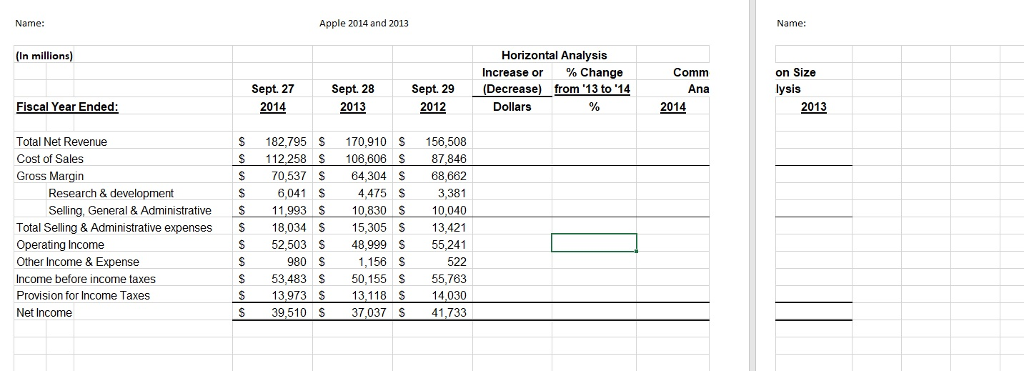Select the "from '13 to '14" header cell
Image resolution: width=1024 pixels, height=371 pixels.
point(592,89)
